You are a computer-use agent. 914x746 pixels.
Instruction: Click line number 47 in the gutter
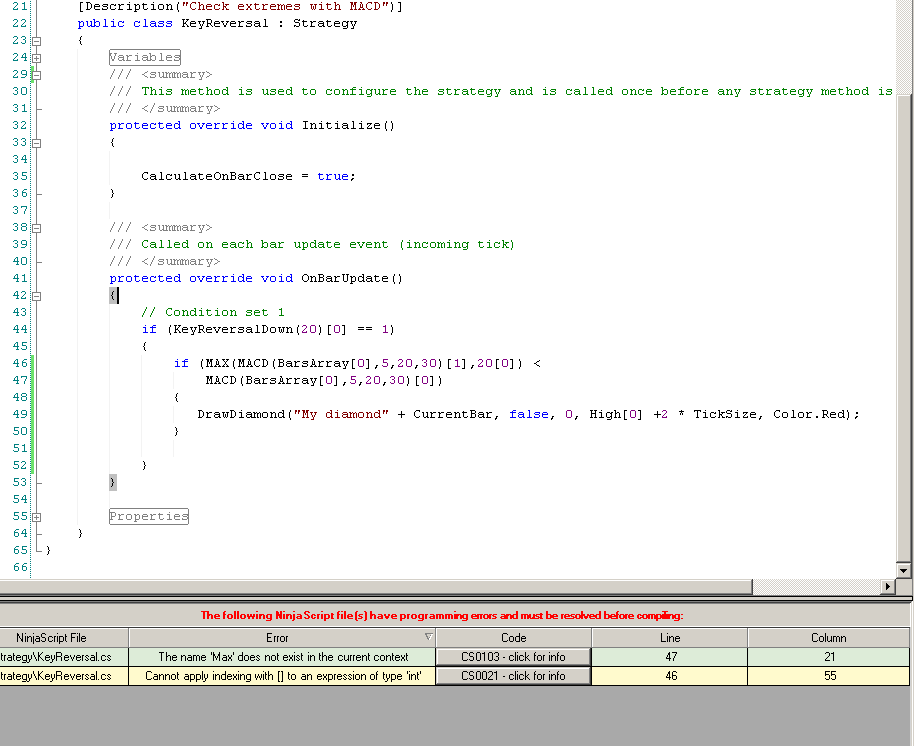click(20, 381)
